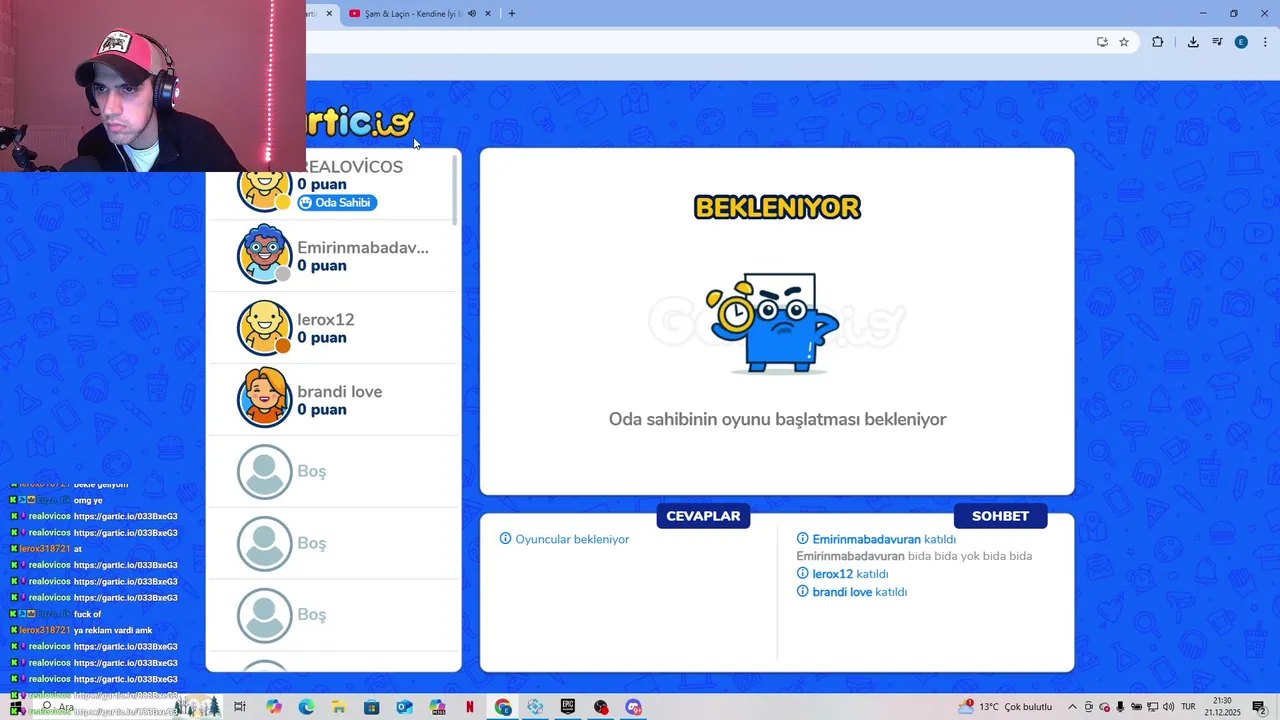Image resolution: width=1280 pixels, height=720 pixels.
Task: Click the Oda Sahibi badge
Action: tap(337, 203)
